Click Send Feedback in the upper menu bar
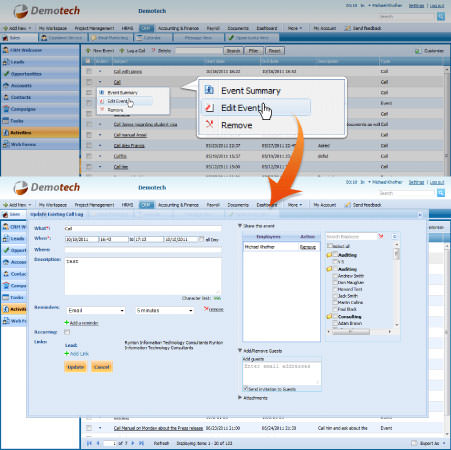The height and width of the screenshot is (450, 451). [363, 28]
